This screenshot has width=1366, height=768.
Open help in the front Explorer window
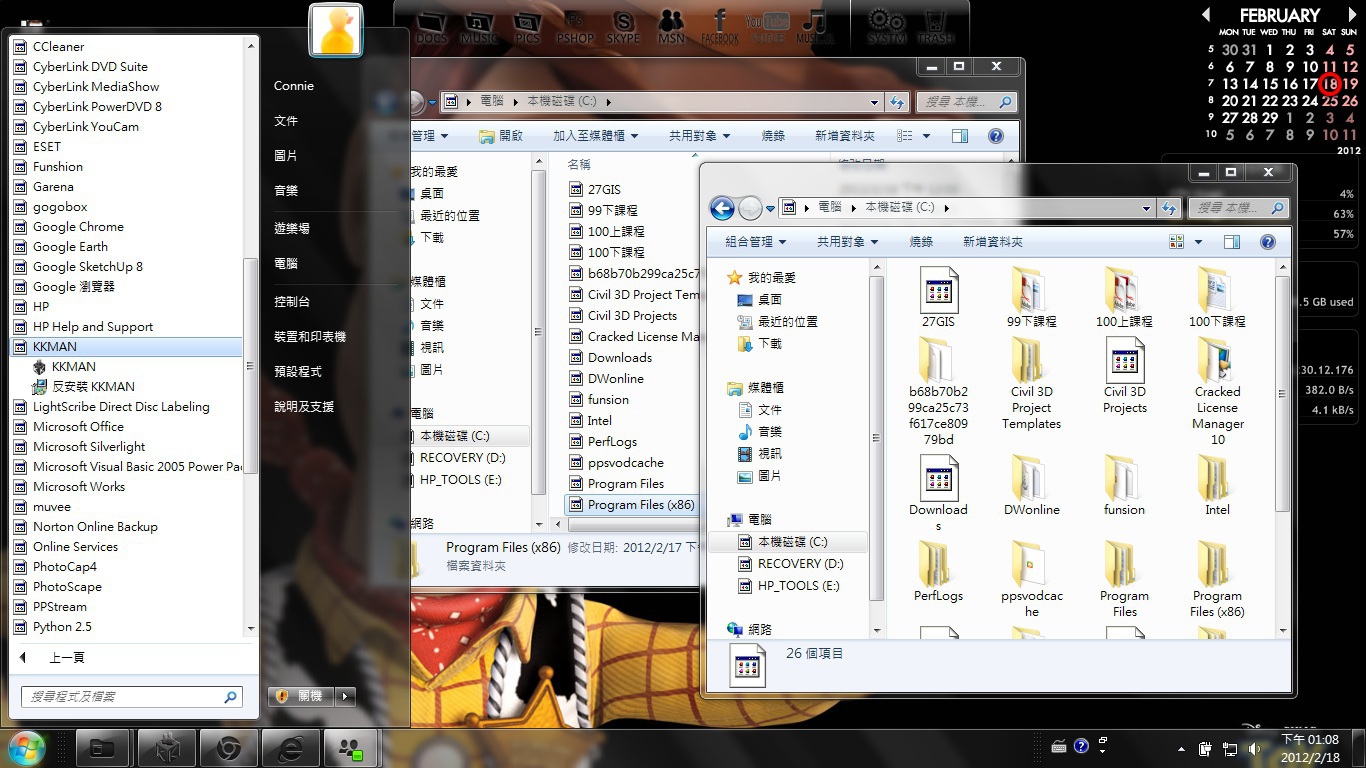click(x=1268, y=242)
